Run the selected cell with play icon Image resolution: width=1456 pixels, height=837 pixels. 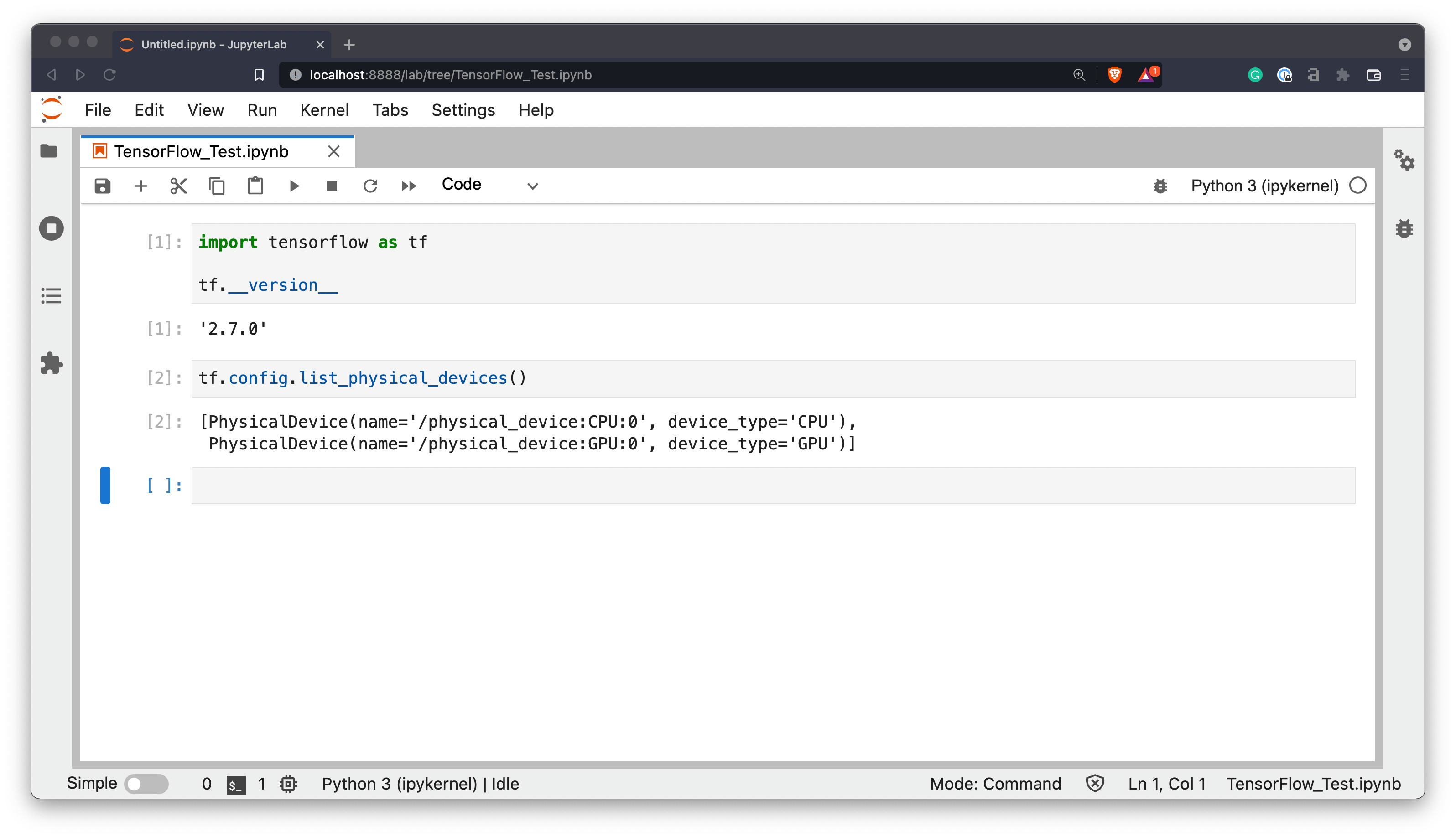point(294,186)
